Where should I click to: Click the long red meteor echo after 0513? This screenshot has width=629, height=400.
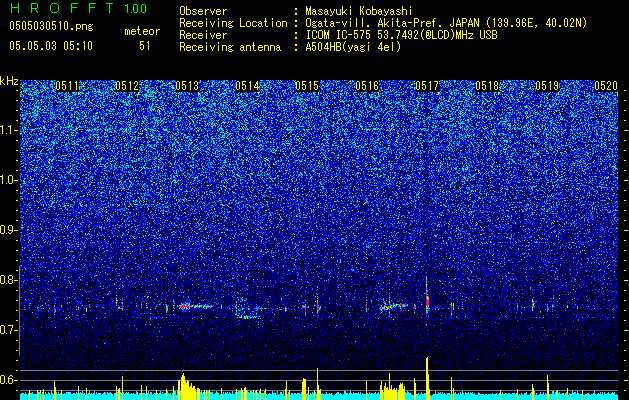tap(195, 307)
